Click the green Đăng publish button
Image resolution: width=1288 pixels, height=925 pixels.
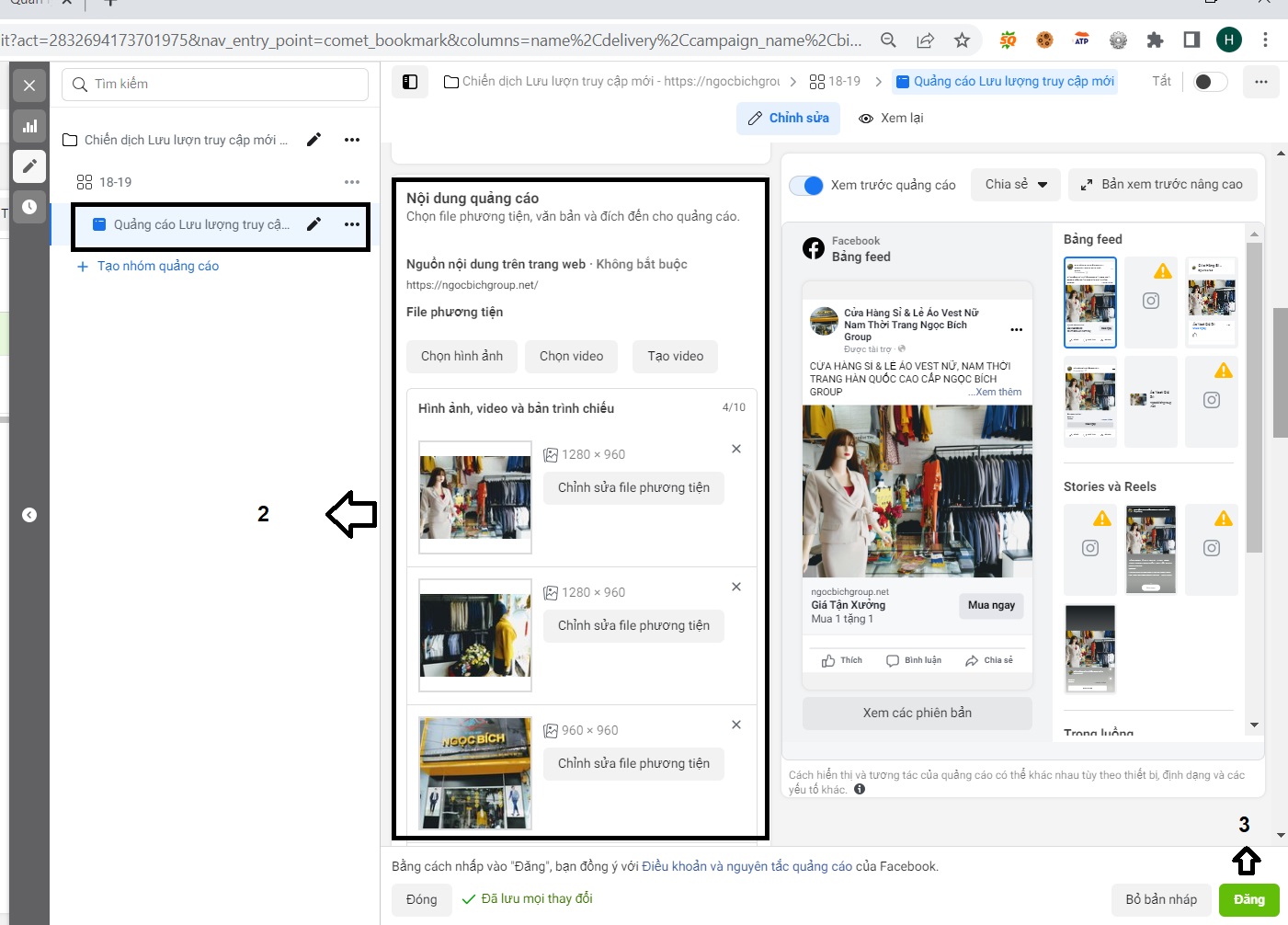pyautogui.click(x=1248, y=899)
